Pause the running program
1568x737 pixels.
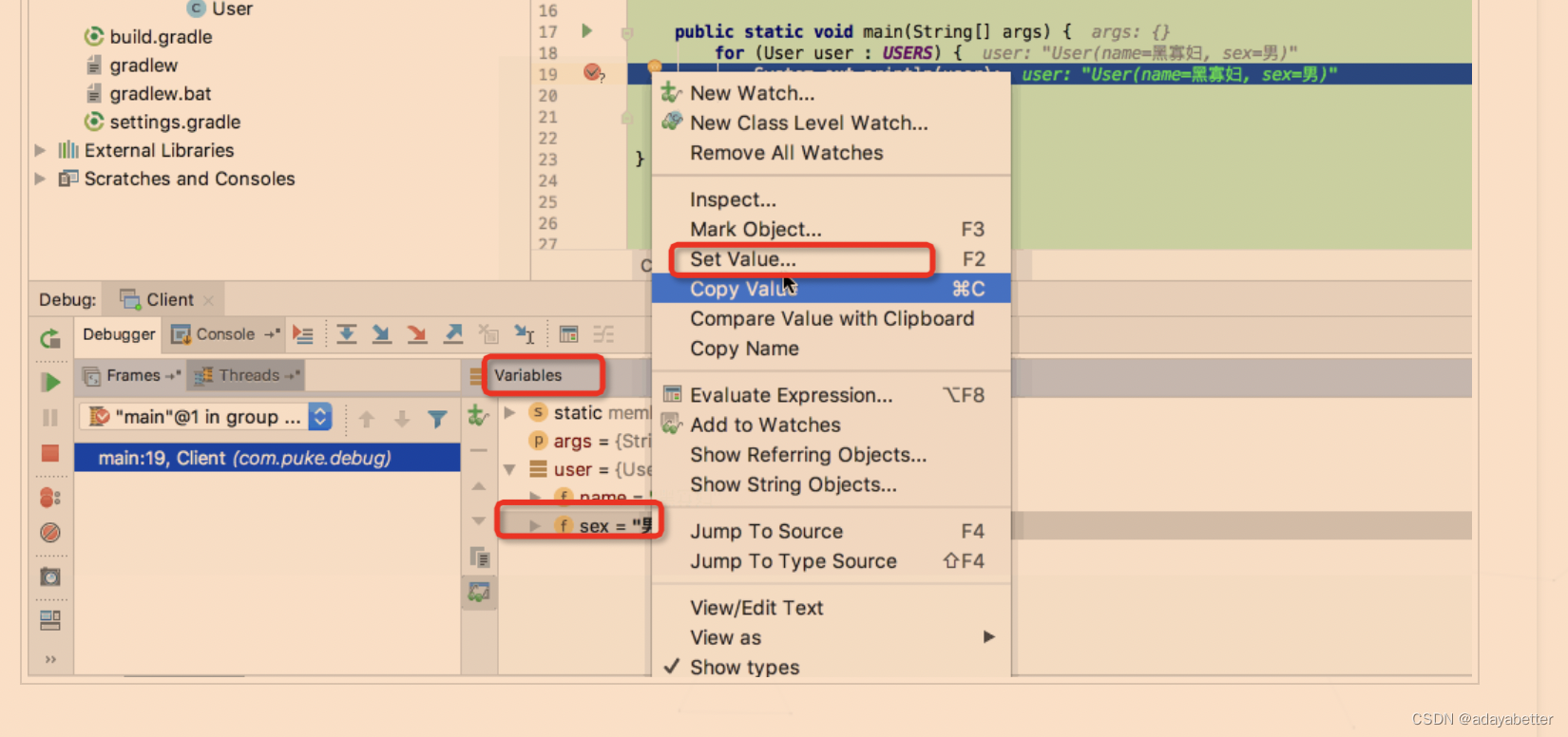click(x=50, y=418)
